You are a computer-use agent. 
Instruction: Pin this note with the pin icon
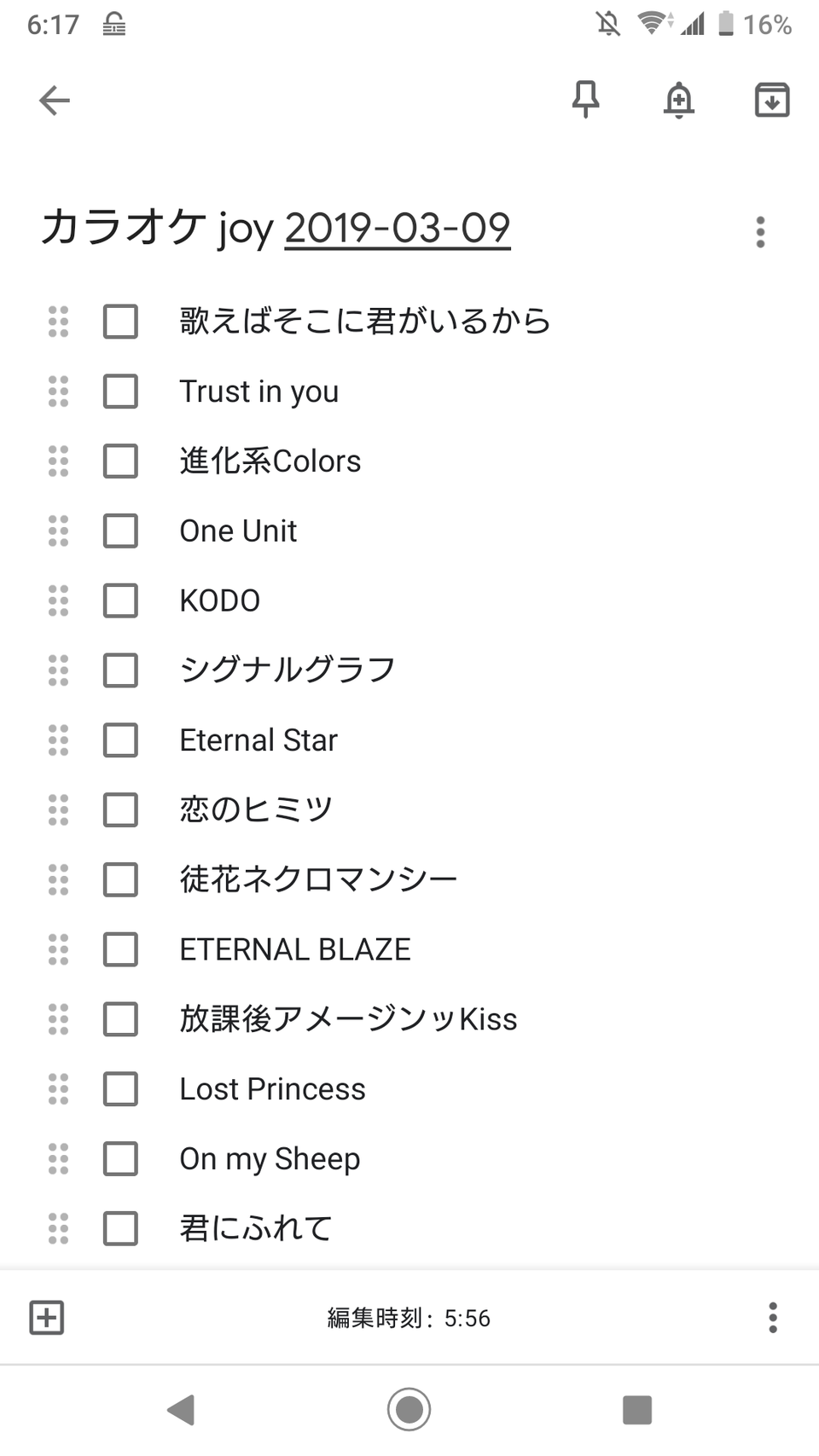coord(585,100)
